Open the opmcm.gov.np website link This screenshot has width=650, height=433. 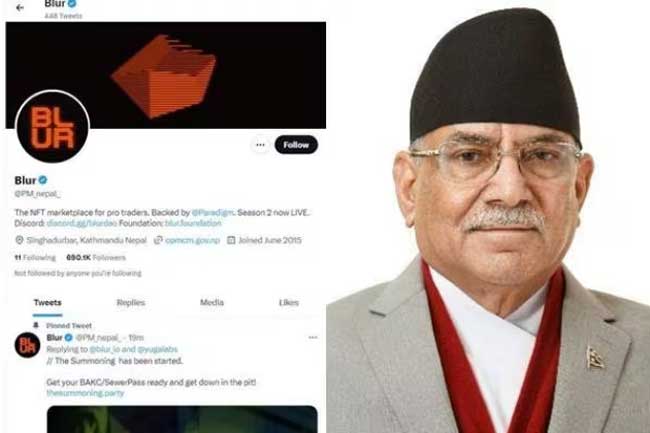coord(192,240)
